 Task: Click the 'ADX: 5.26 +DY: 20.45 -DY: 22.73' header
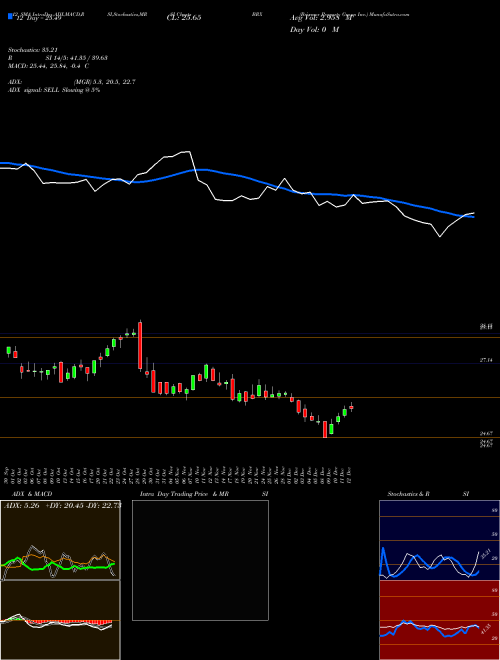62,506
